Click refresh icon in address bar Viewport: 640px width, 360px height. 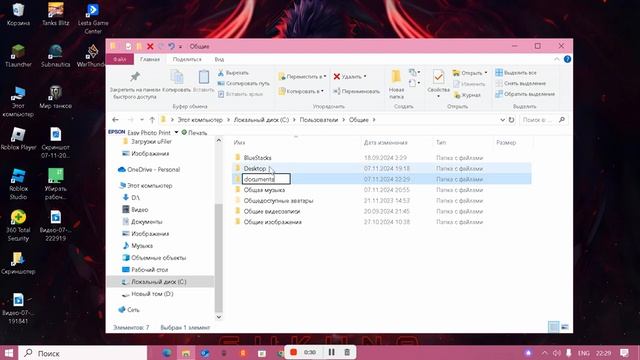pyautogui.click(x=511, y=120)
